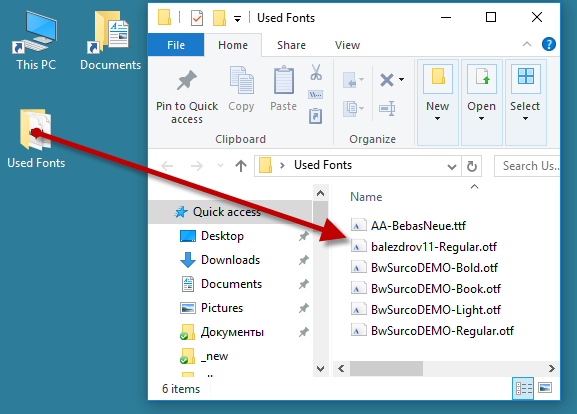577x414 pixels.
Task: Unpin Downloads using its pin icon
Action: [x=304, y=260]
